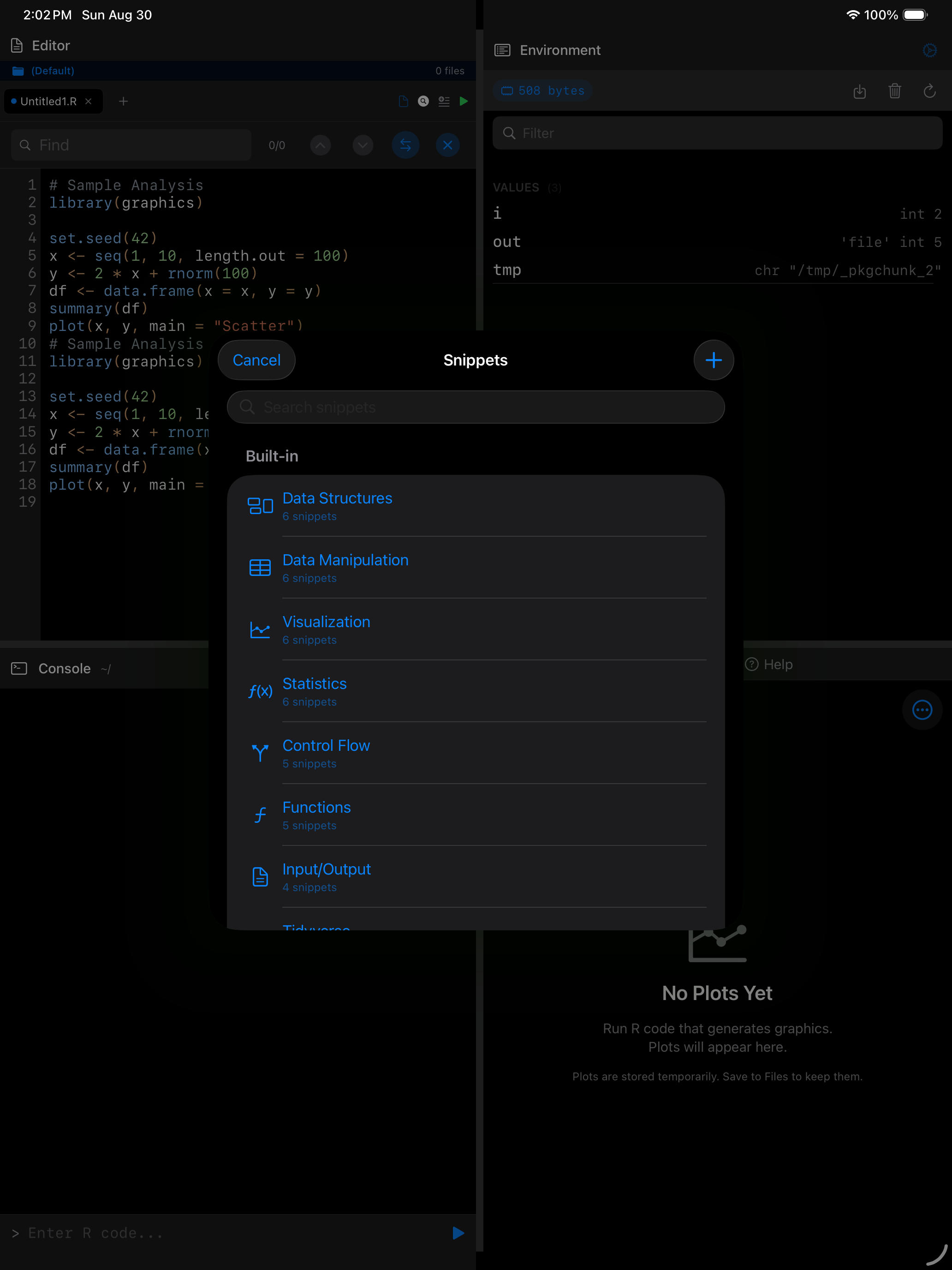Viewport: 952px width, 1270px height.
Task: Click the find magnifier icon in editor toolbar
Action: 423,101
